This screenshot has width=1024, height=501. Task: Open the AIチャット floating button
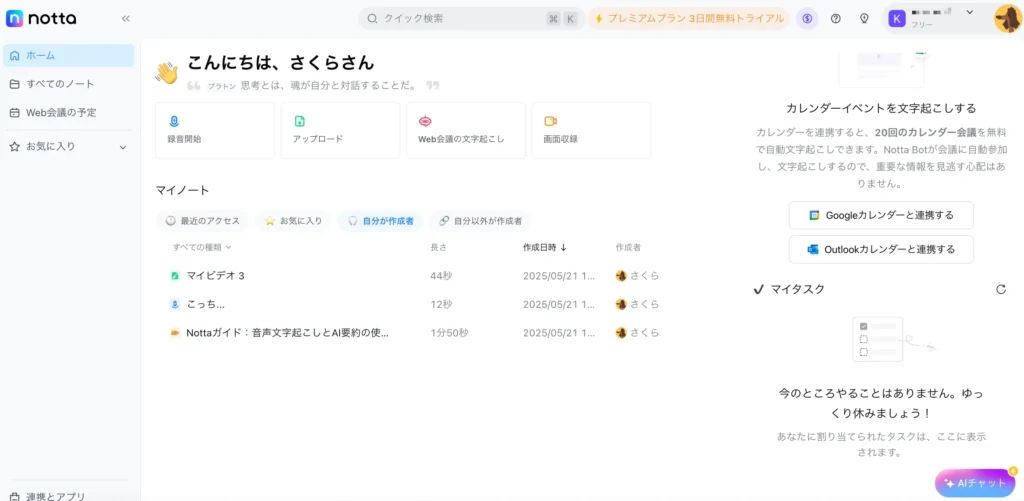(x=976, y=483)
